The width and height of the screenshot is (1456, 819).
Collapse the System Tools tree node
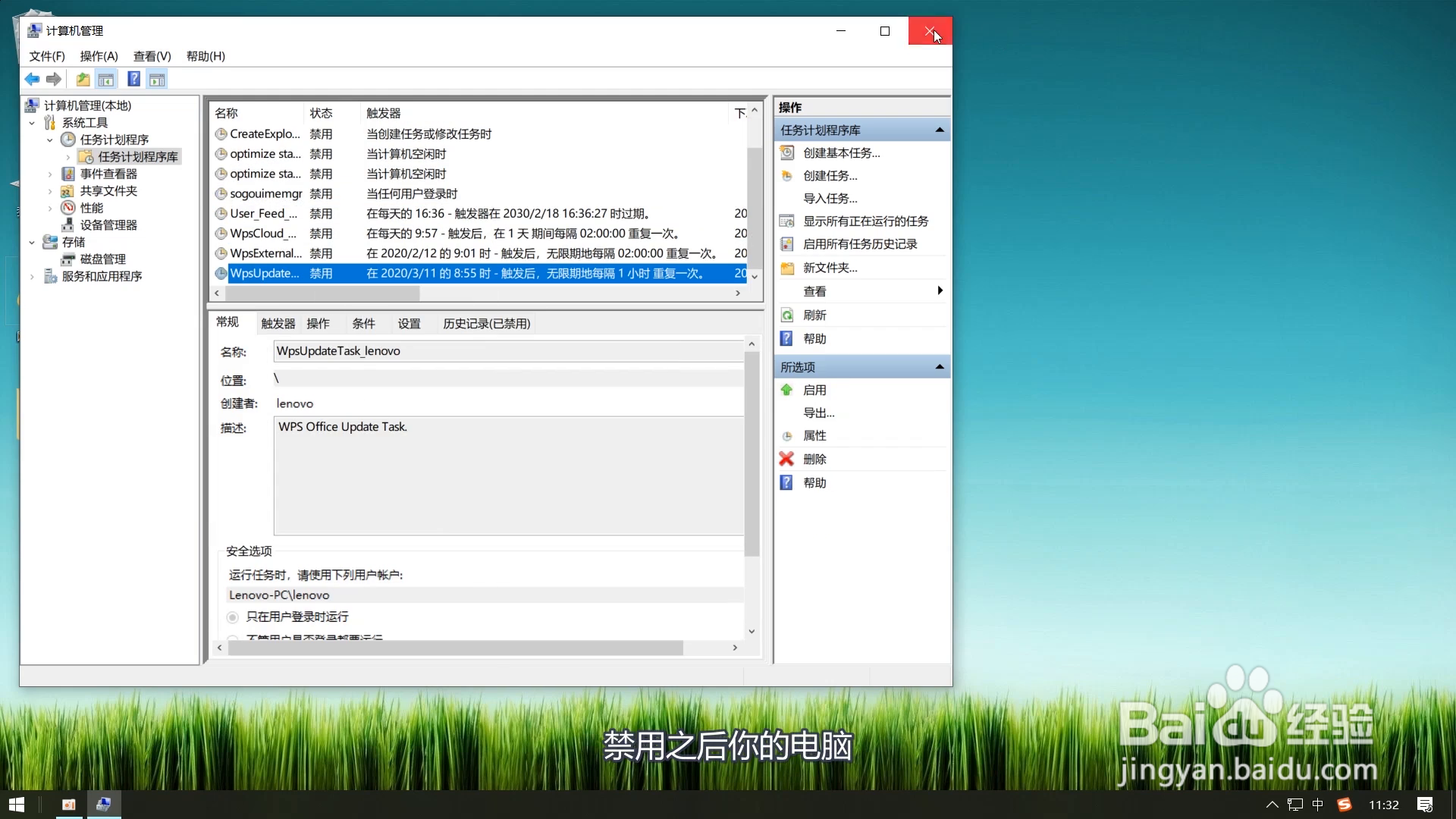click(x=32, y=123)
